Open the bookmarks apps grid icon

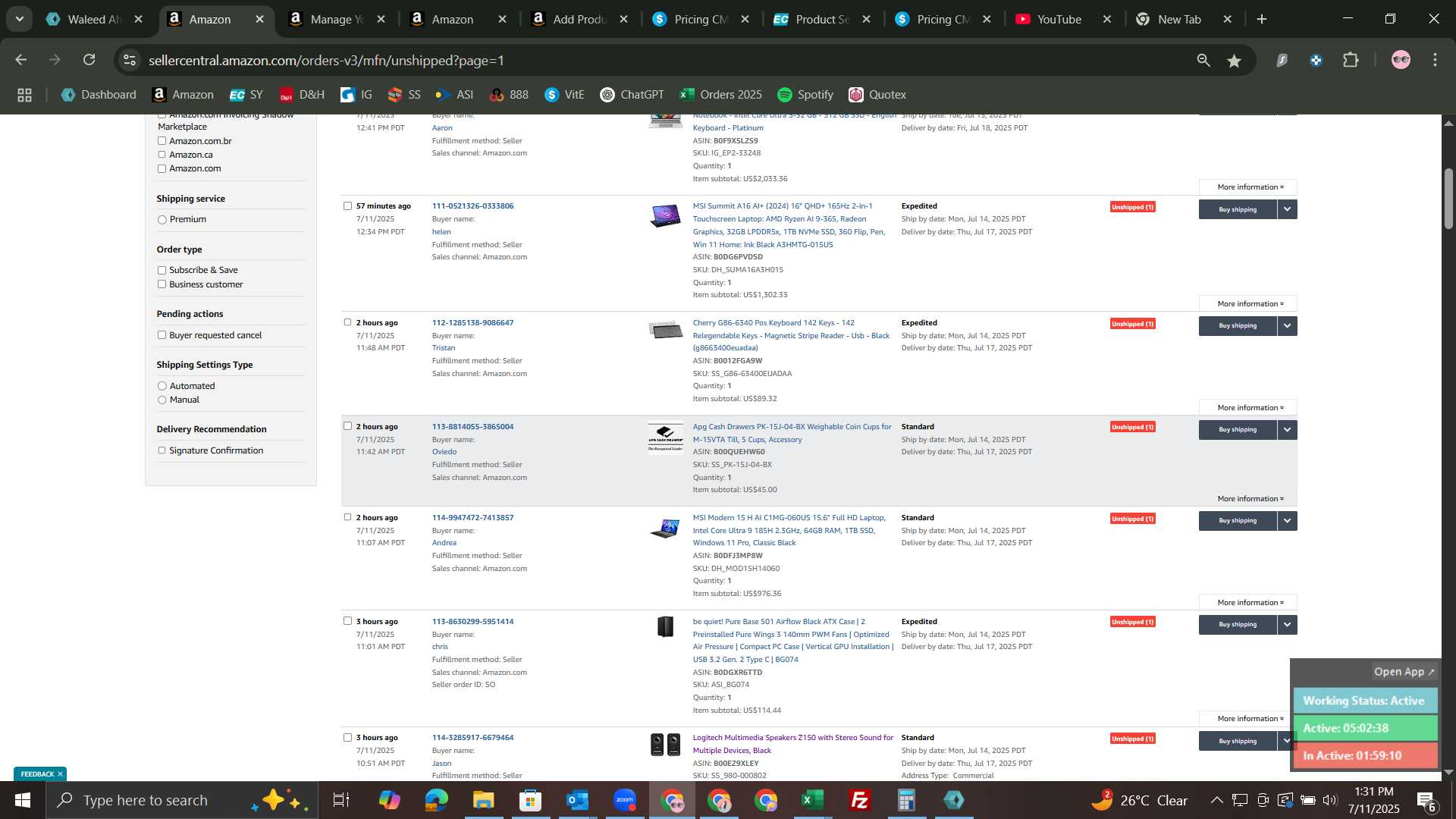[x=24, y=95]
